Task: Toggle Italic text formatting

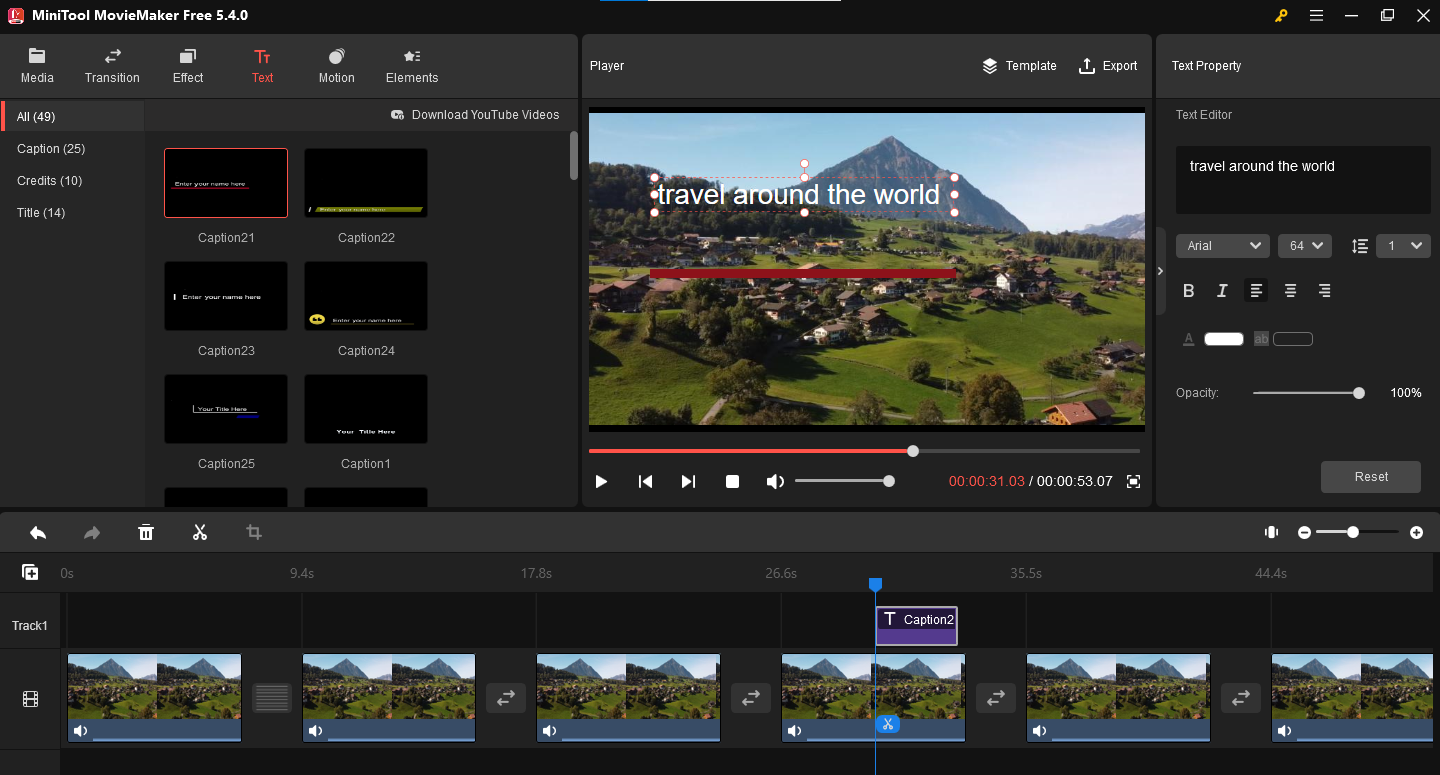Action: 1222,291
